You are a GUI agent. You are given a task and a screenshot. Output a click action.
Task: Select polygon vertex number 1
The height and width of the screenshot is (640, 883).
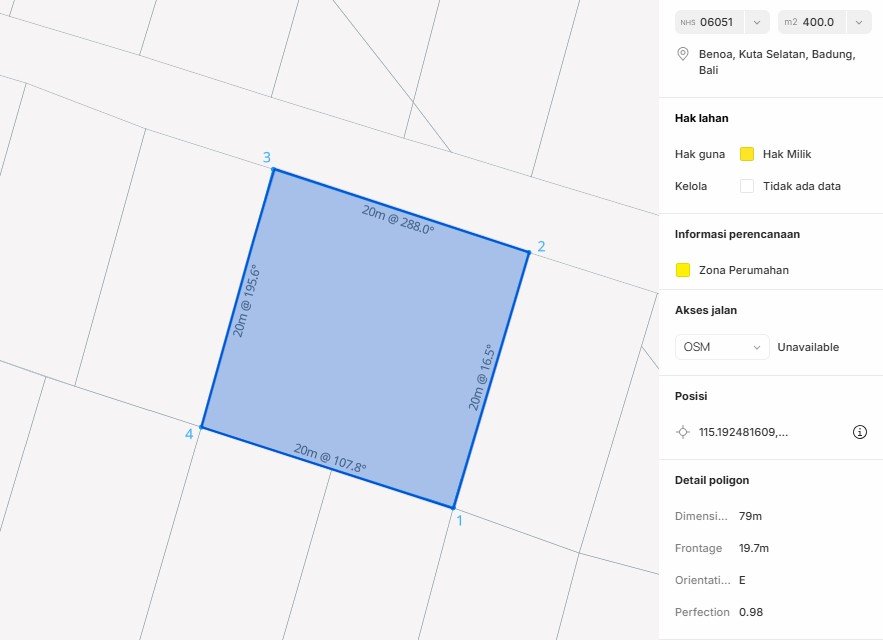tap(454, 508)
